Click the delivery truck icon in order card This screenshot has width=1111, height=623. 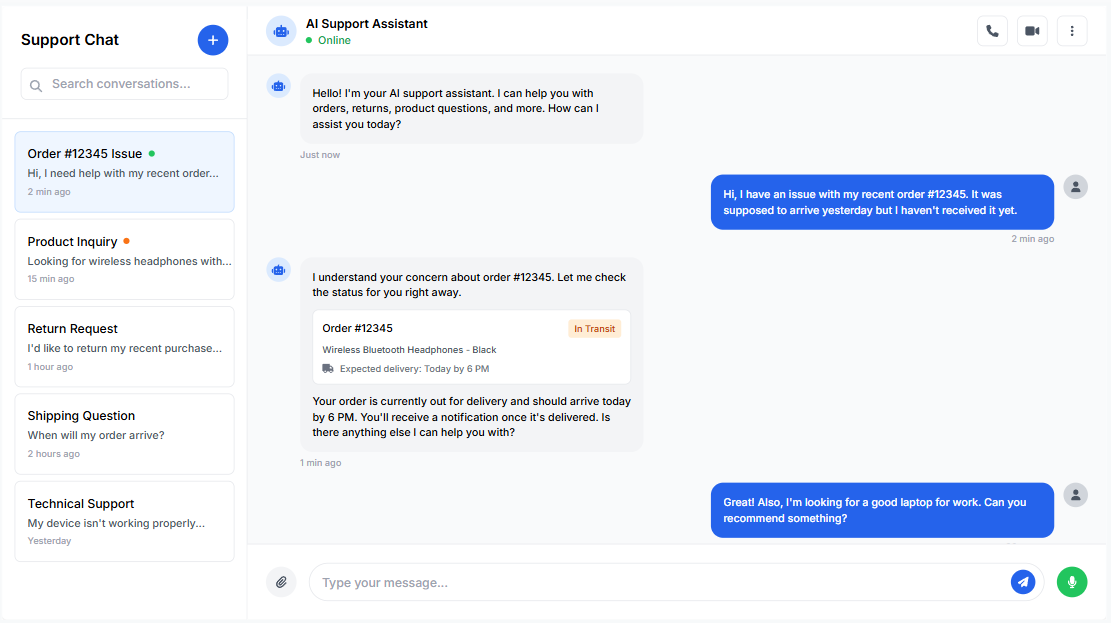328,369
